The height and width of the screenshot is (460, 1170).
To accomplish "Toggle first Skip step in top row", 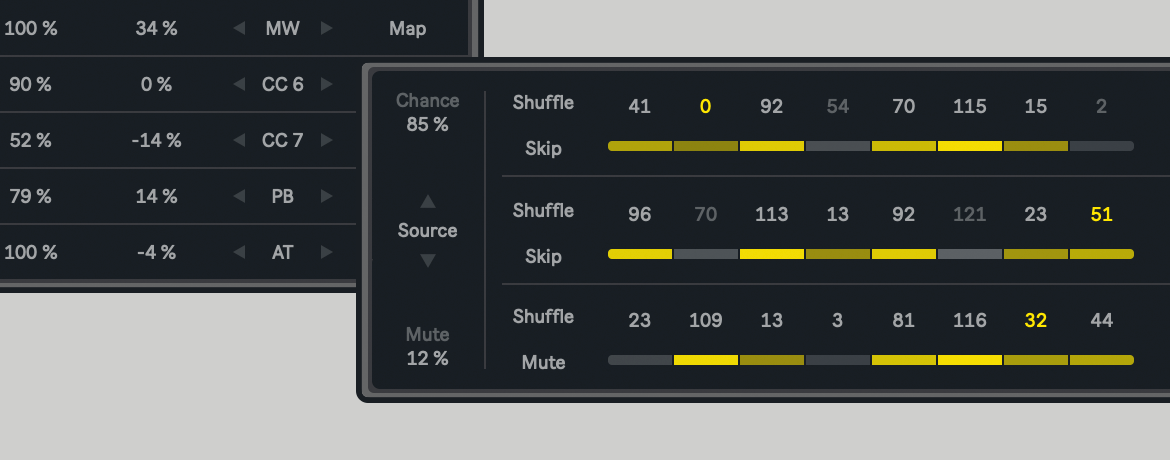I will coord(640,146).
